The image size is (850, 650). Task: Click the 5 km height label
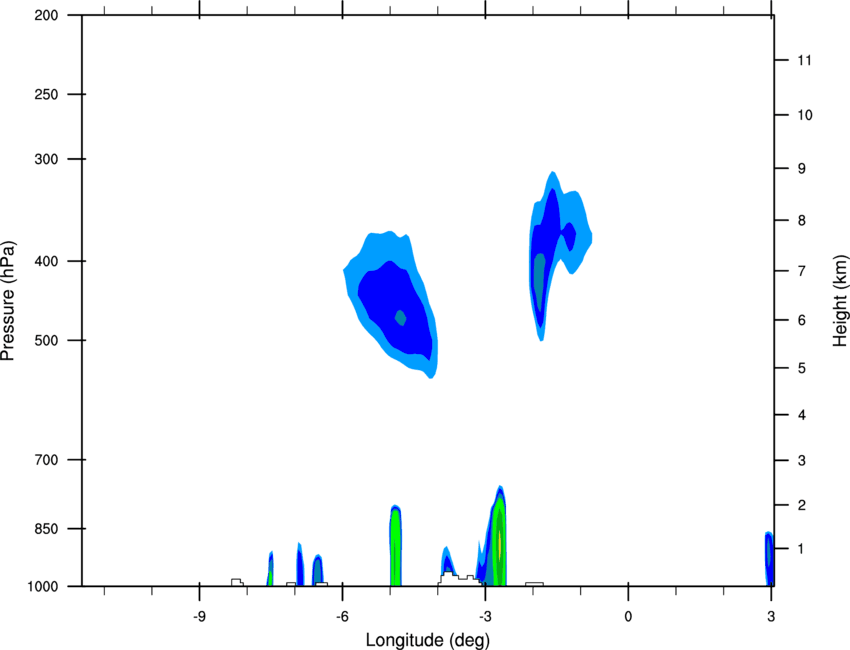coord(802,368)
